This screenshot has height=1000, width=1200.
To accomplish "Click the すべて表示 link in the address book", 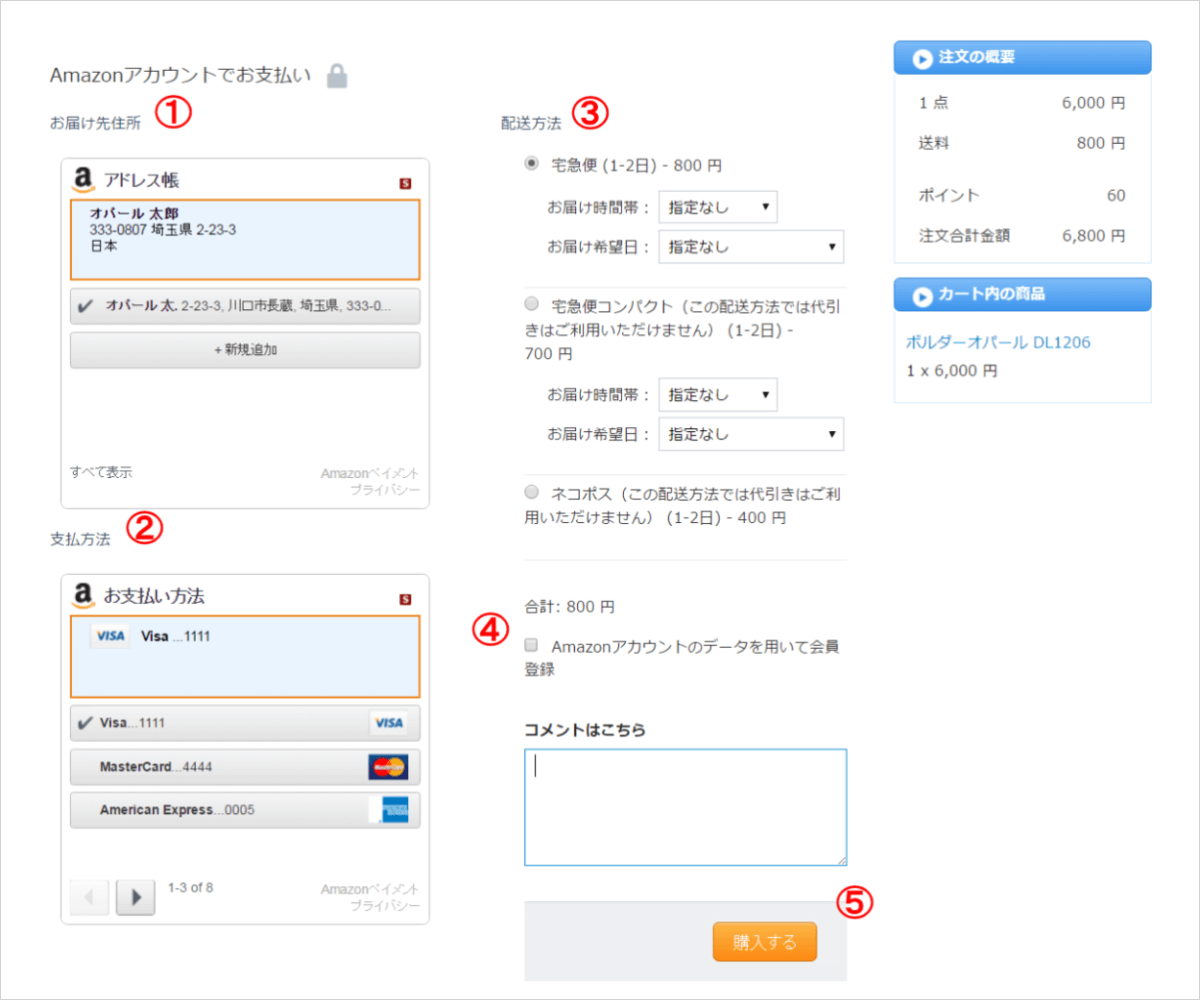I will tap(101, 472).
